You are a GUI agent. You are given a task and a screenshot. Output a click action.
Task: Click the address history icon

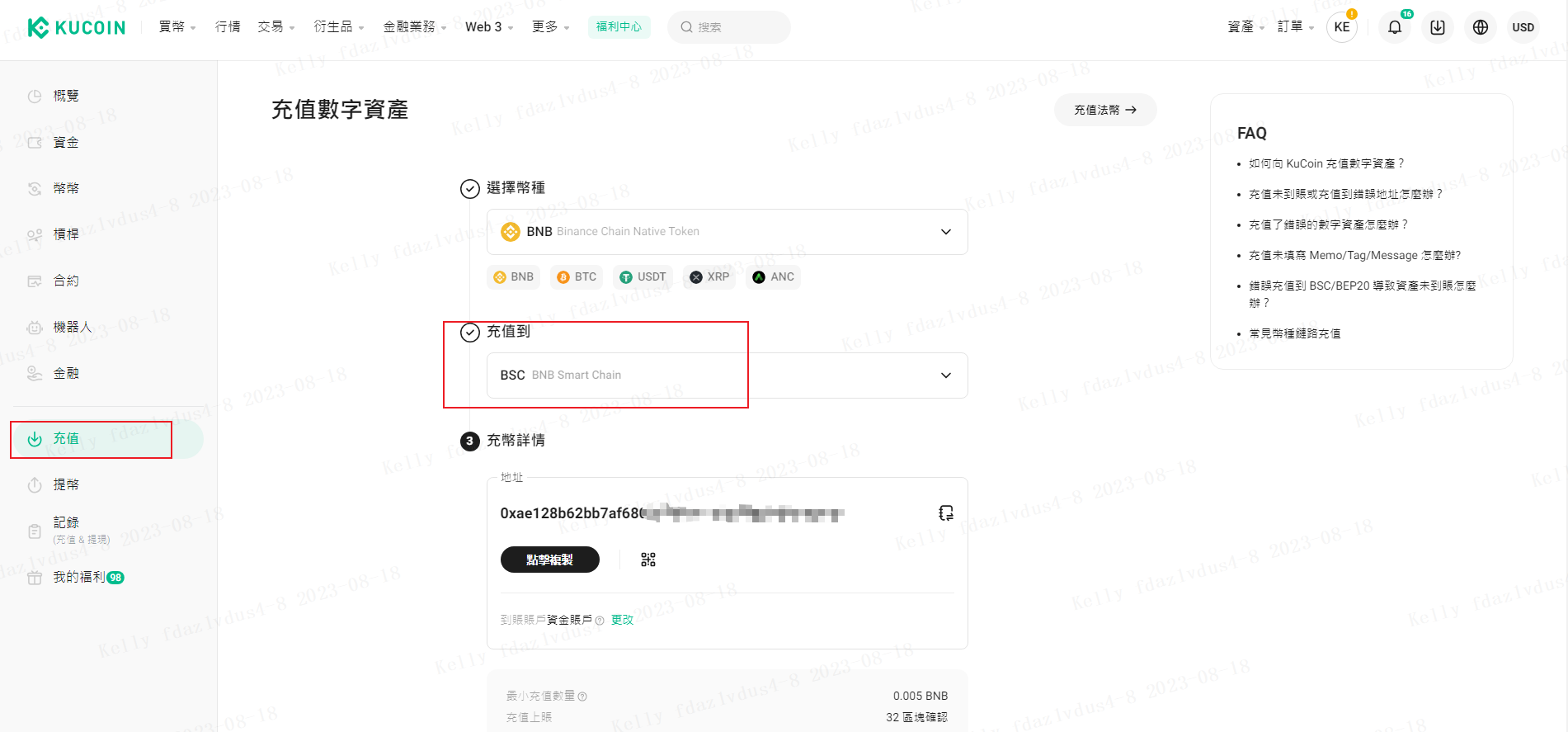click(946, 513)
